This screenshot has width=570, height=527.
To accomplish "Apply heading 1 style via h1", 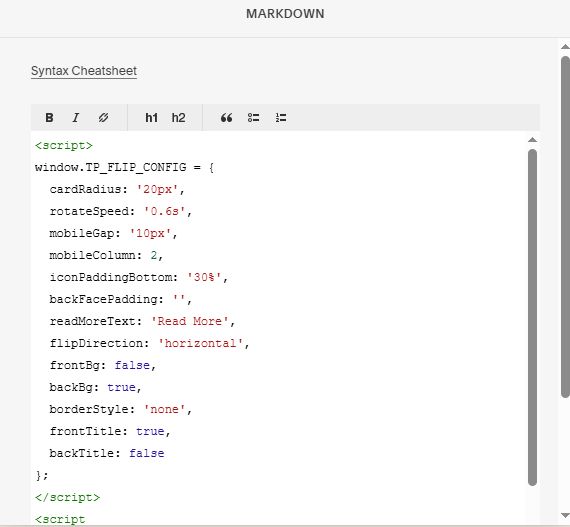I will coord(151,118).
